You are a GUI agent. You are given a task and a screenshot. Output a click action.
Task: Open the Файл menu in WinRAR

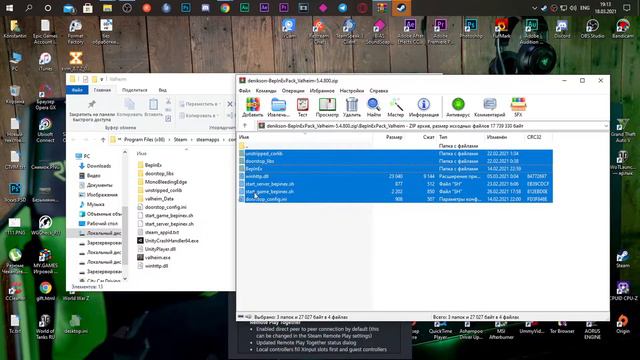point(244,91)
